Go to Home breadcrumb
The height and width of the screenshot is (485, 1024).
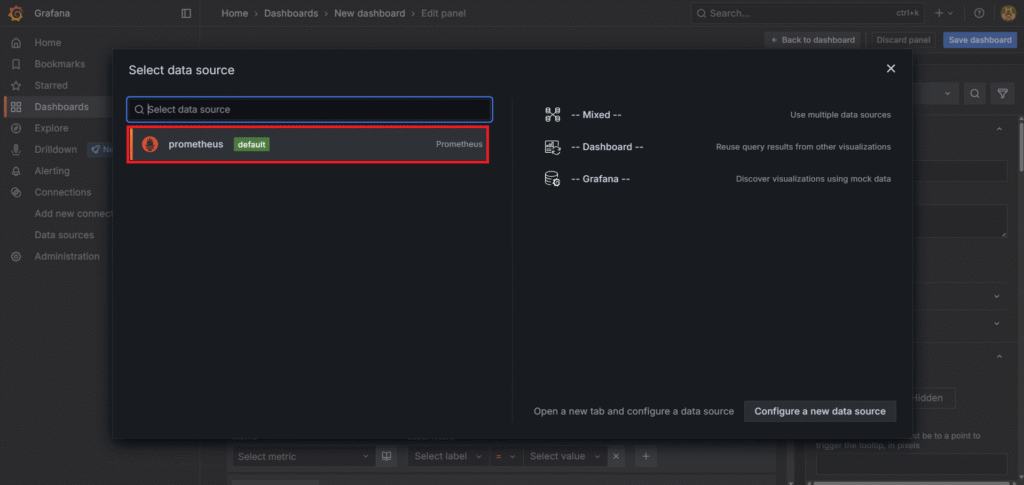234,13
